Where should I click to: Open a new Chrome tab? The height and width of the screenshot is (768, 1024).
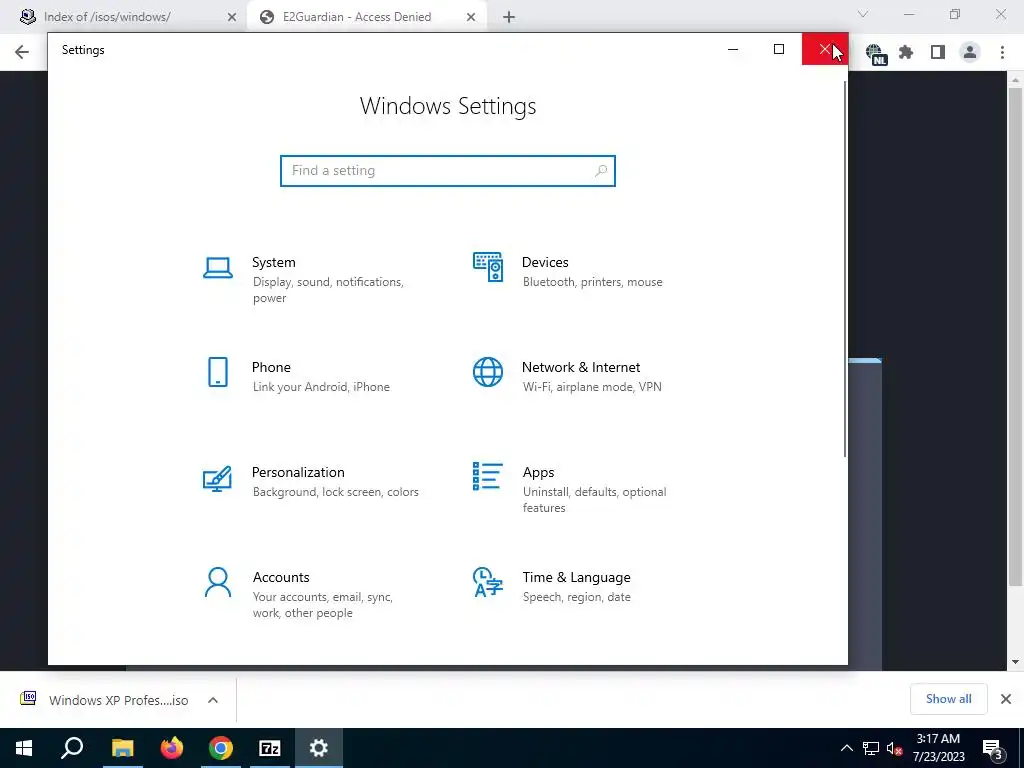tap(509, 18)
